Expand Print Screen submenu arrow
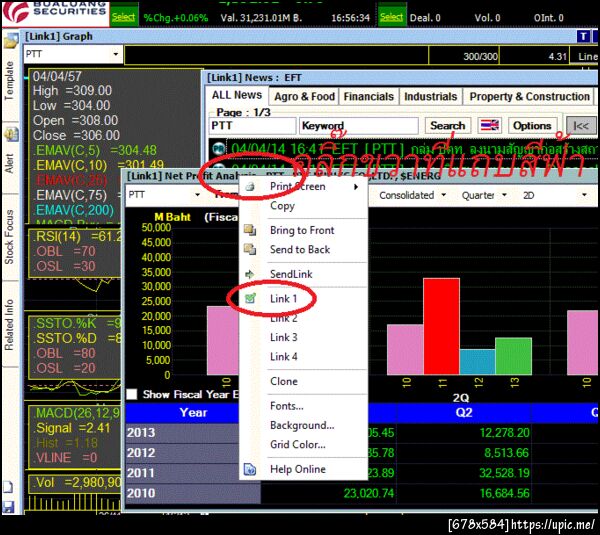The image size is (600, 535). click(x=356, y=187)
